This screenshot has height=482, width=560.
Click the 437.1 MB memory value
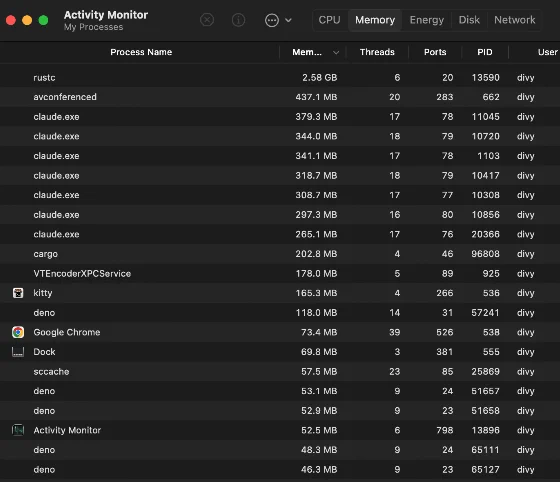coord(316,97)
